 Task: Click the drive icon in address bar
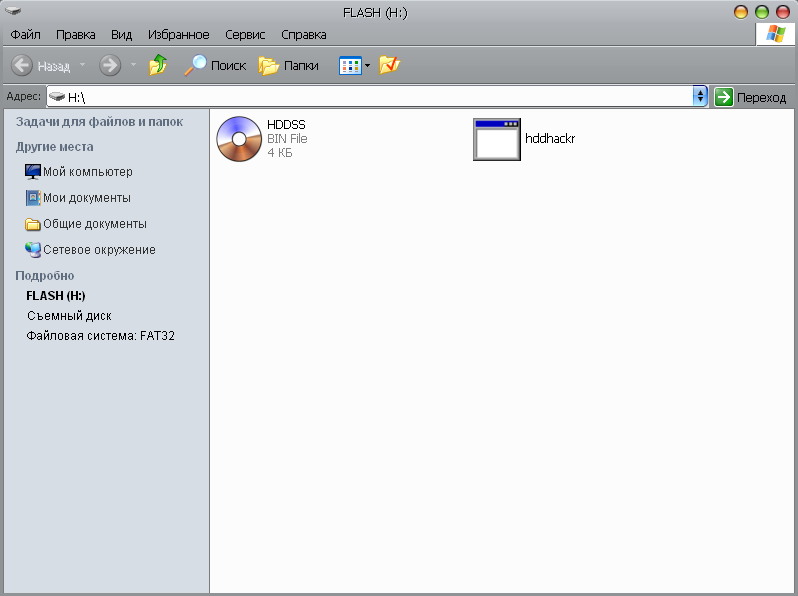(57, 96)
